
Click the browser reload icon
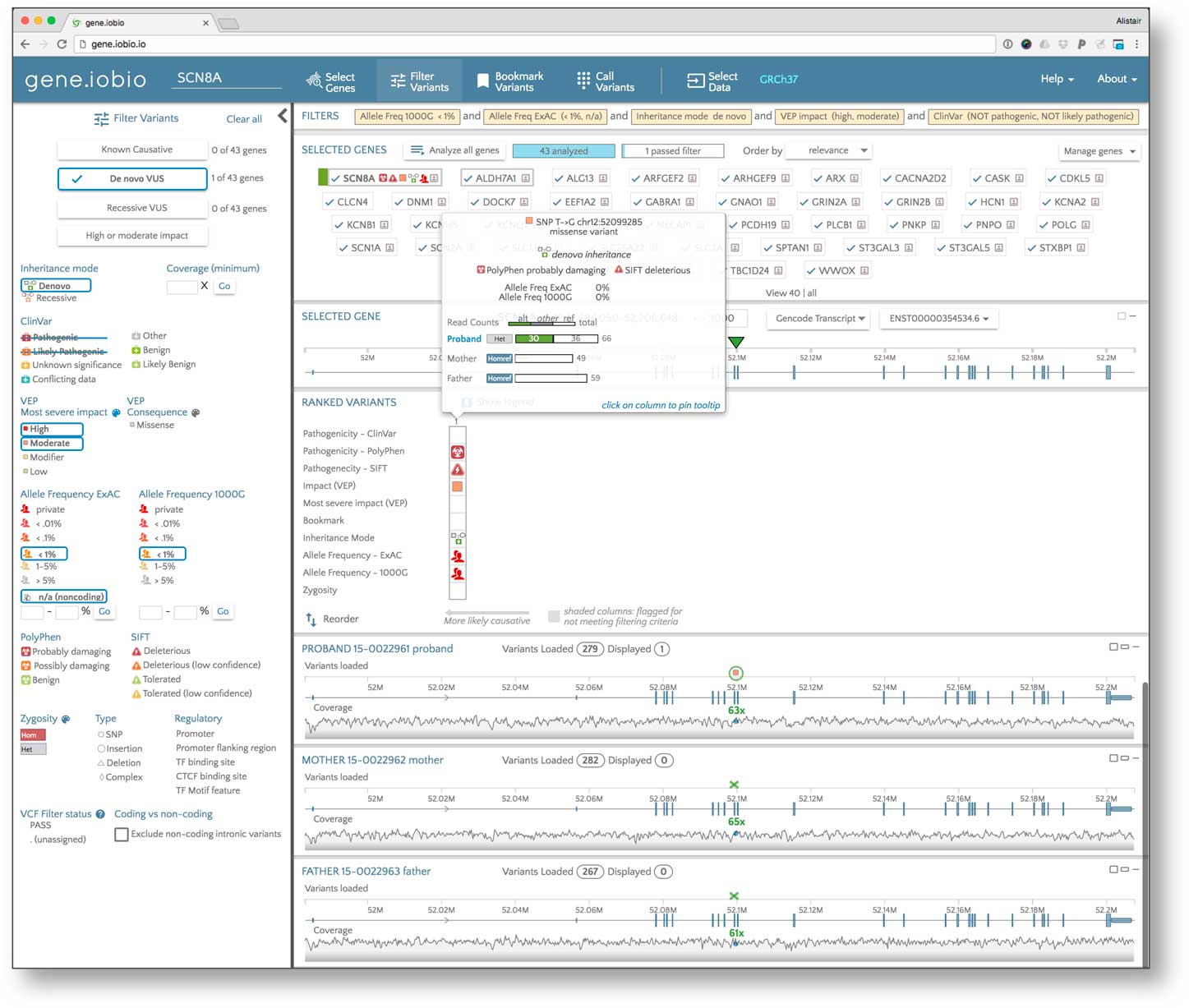point(62,44)
